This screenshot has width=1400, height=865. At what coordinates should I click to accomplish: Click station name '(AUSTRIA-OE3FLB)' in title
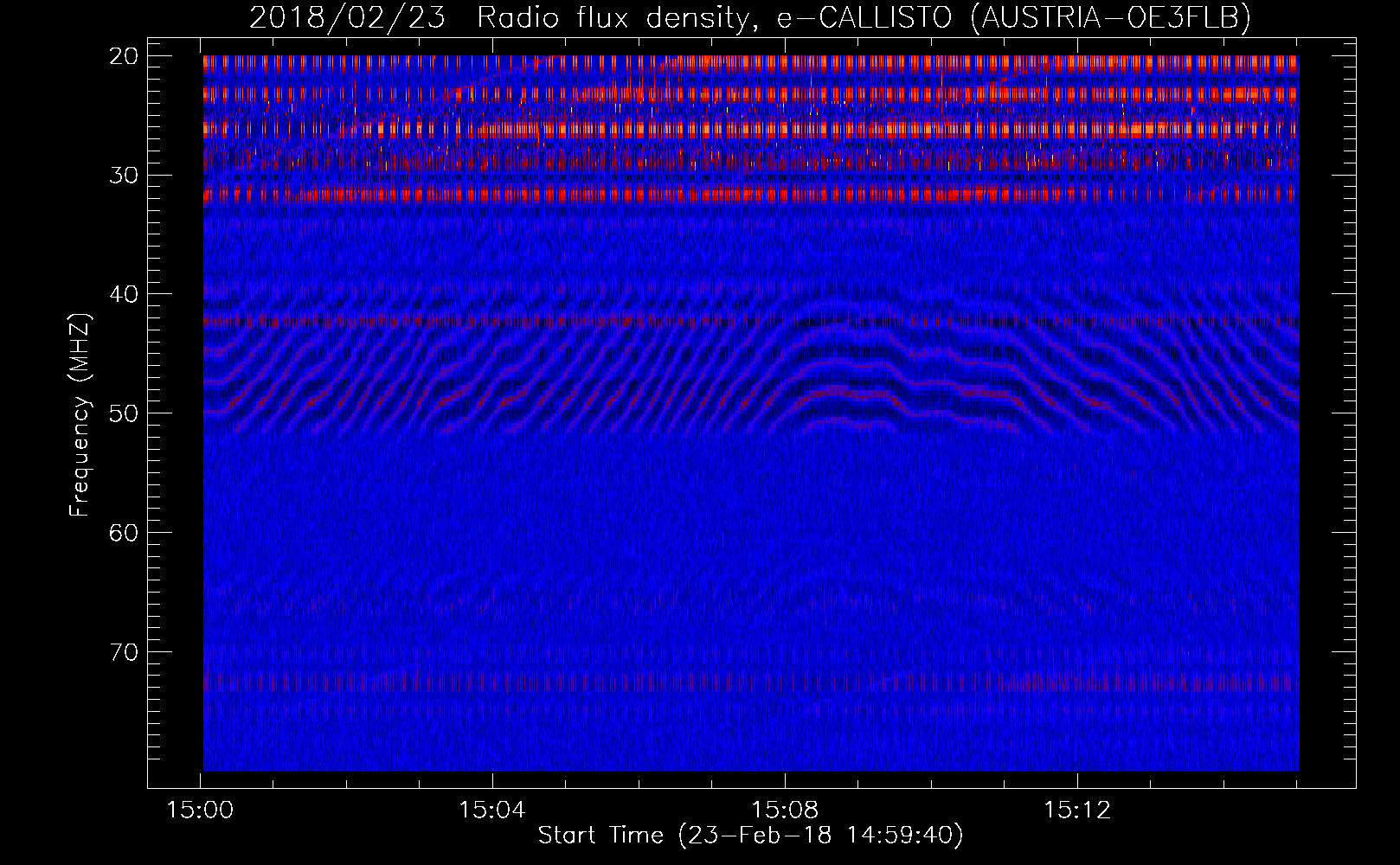[1111, 17]
